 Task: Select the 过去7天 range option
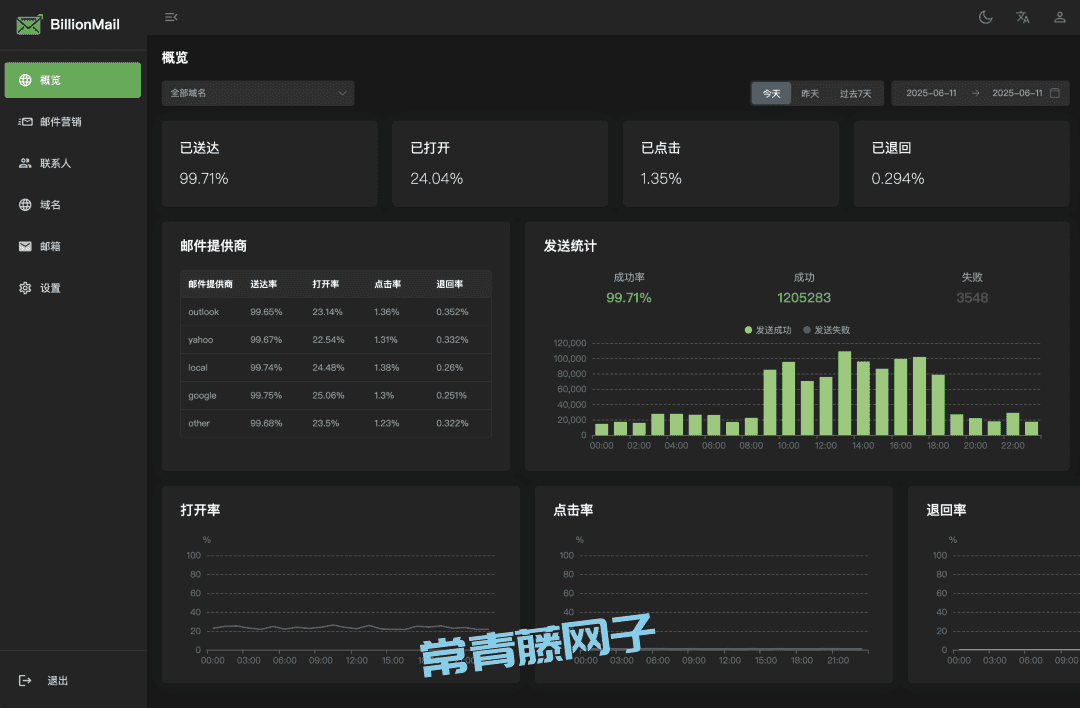(855, 93)
